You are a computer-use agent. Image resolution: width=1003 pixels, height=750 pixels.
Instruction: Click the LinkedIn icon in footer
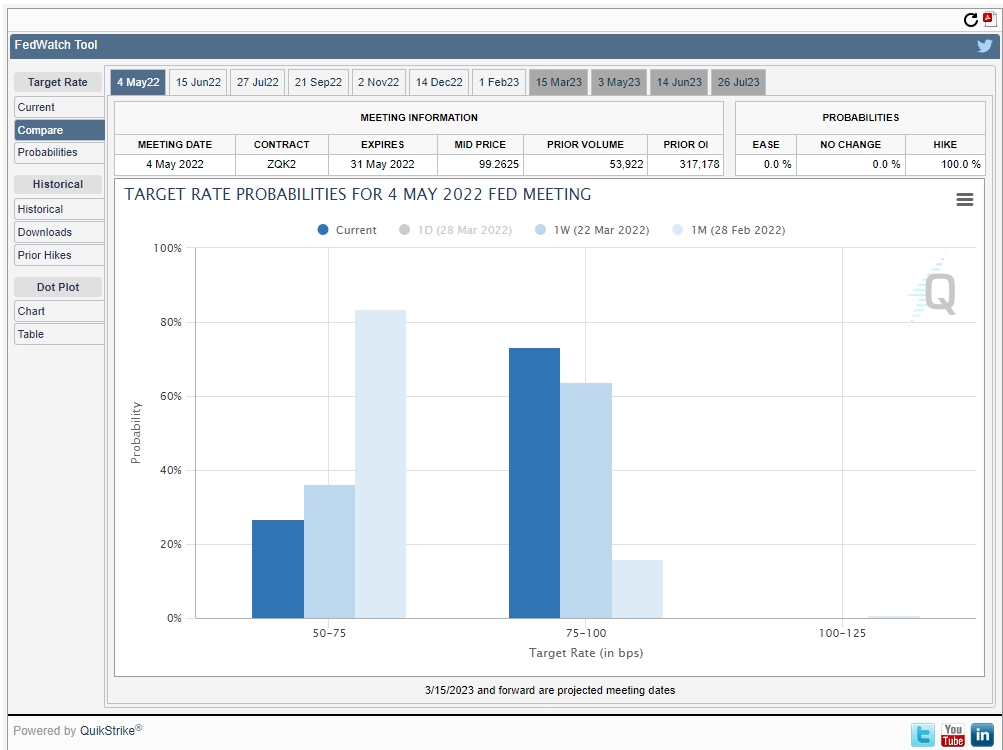(982, 735)
